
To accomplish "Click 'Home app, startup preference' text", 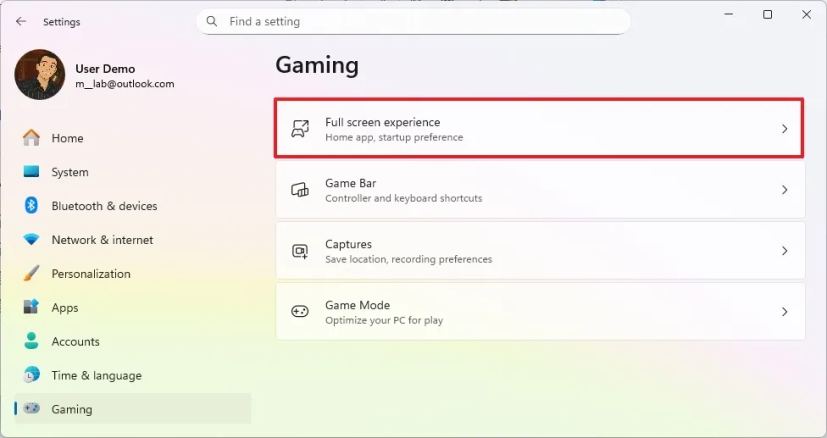I will pyautogui.click(x=394, y=137).
